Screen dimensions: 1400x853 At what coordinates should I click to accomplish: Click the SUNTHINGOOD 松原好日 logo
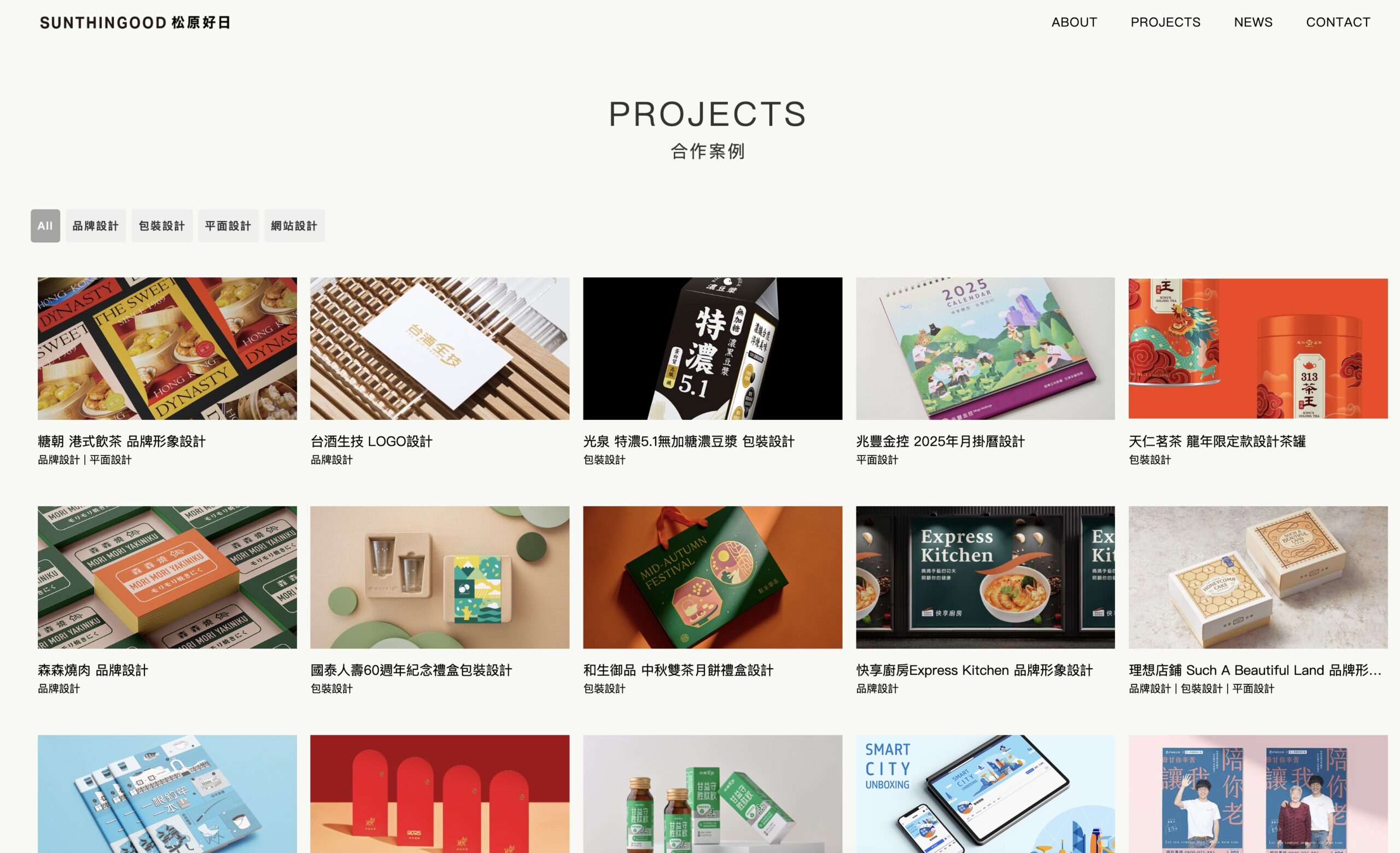(135, 23)
